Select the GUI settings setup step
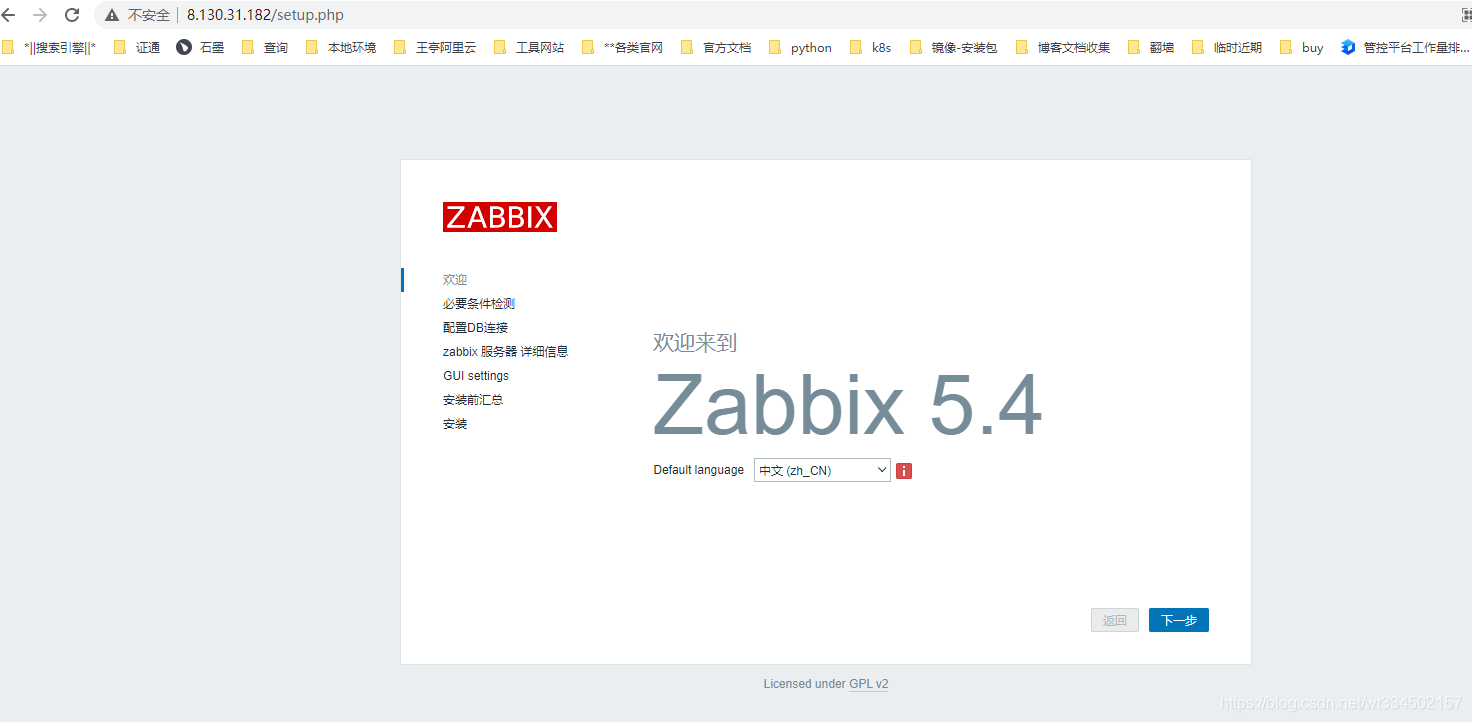 pos(476,376)
